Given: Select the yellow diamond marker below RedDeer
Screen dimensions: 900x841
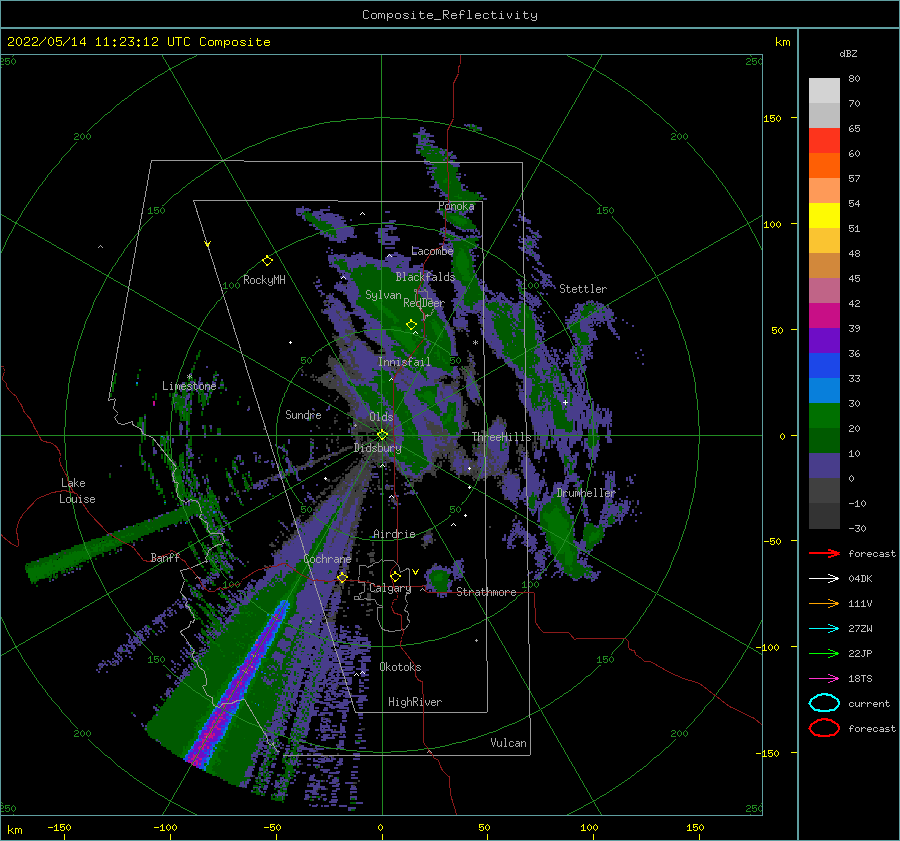Looking at the screenshot, I should pos(411,325).
